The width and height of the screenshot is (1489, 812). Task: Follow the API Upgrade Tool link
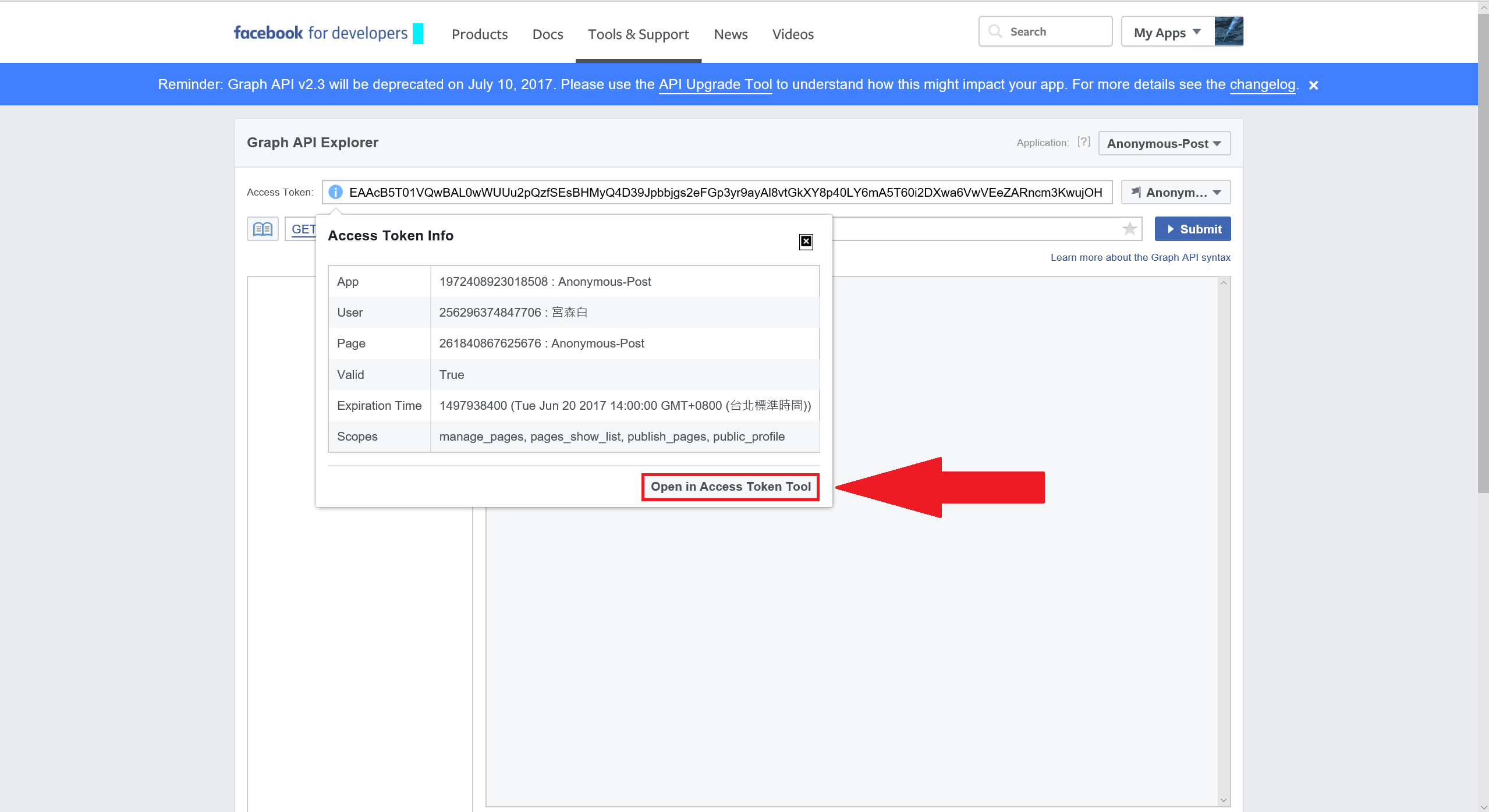[715, 84]
